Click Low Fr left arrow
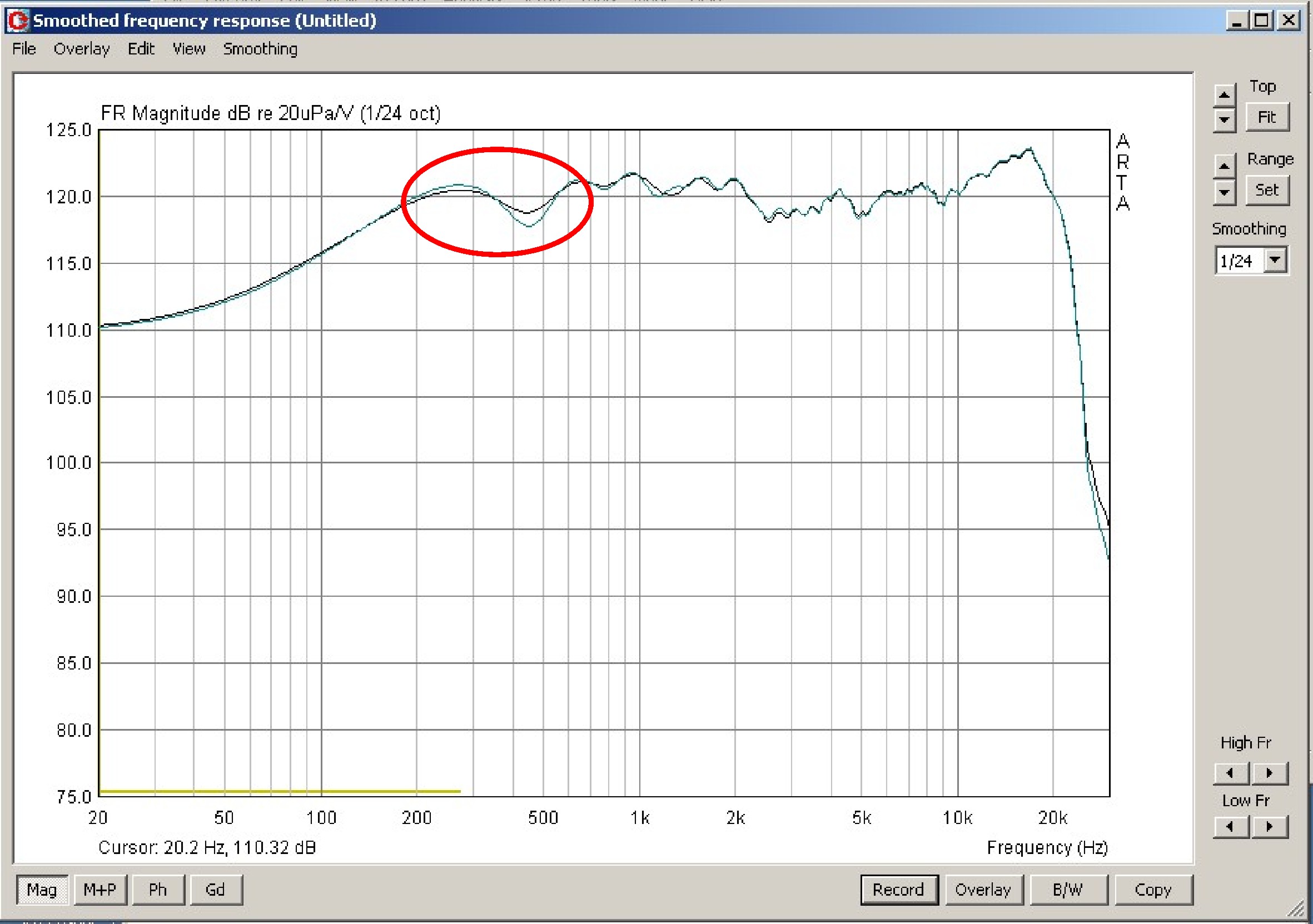Viewport: 1313px width, 924px height. click(1230, 826)
